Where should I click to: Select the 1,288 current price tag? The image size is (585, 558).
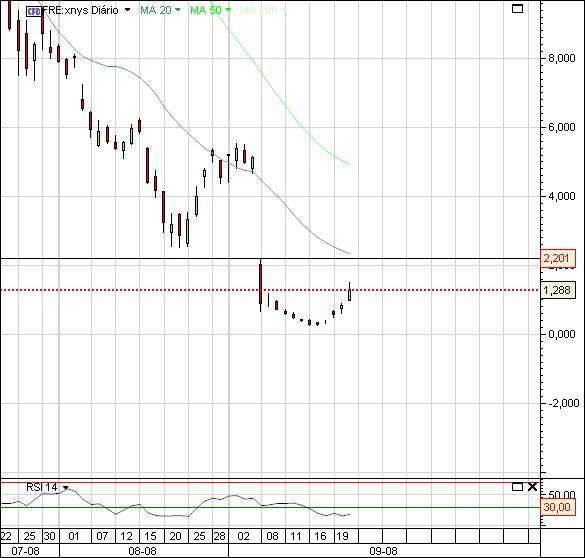[558, 290]
